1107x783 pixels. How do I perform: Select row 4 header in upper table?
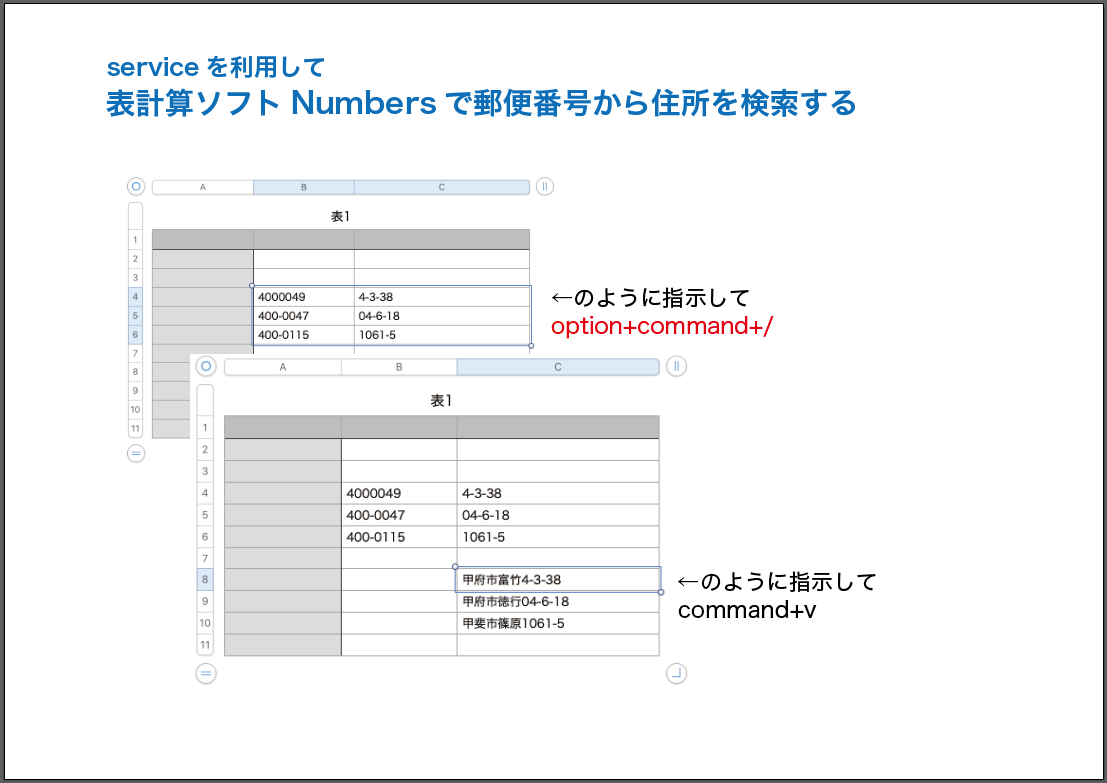pos(135,297)
